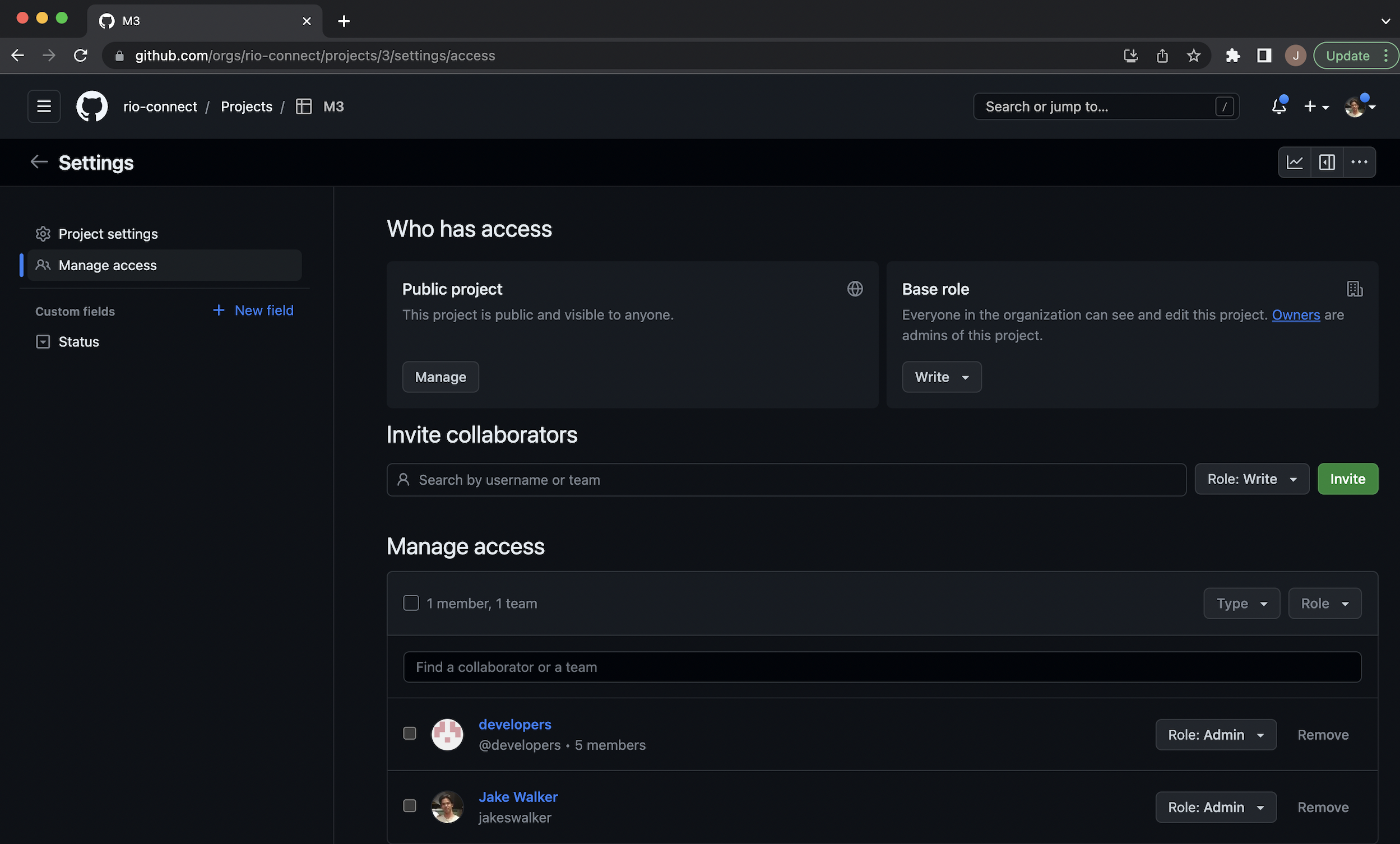The image size is (1400, 844).
Task: Click the Find a collaborator or a team field
Action: coord(882,667)
